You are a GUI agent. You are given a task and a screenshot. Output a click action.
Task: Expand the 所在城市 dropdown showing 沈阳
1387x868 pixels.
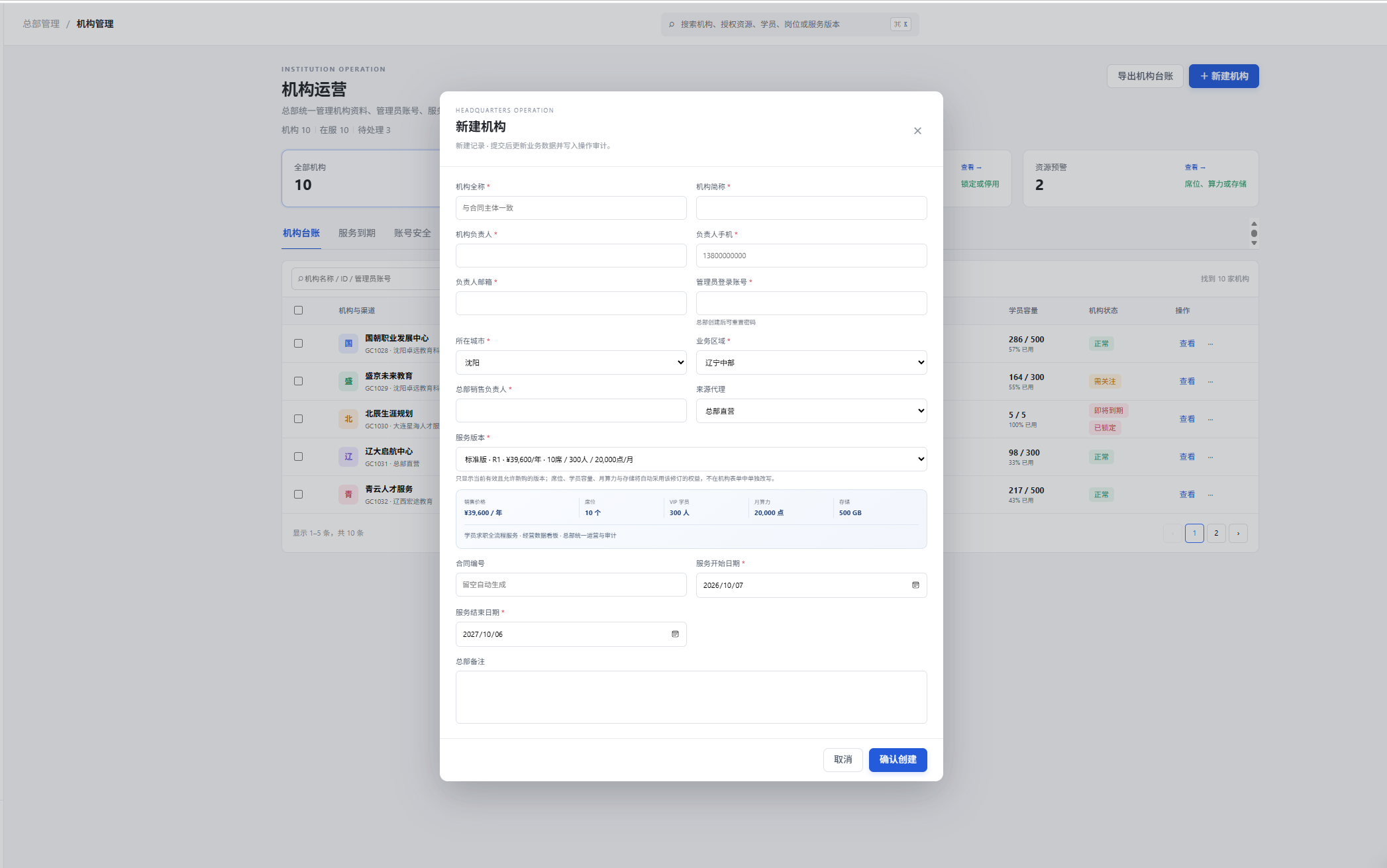[571, 363]
